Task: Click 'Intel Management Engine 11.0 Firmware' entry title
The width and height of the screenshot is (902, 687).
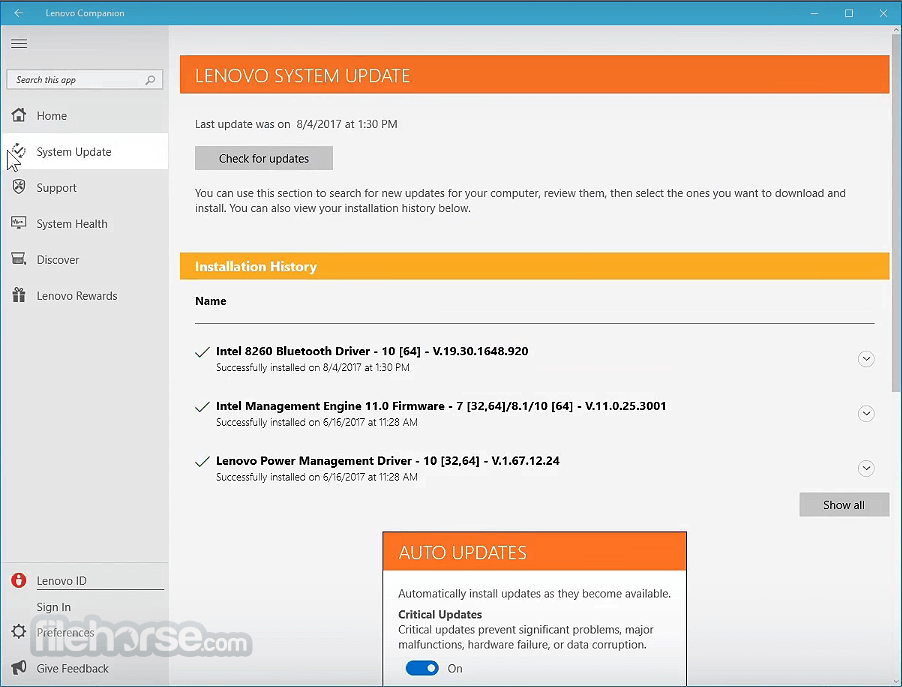Action: pyautogui.click(x=441, y=406)
